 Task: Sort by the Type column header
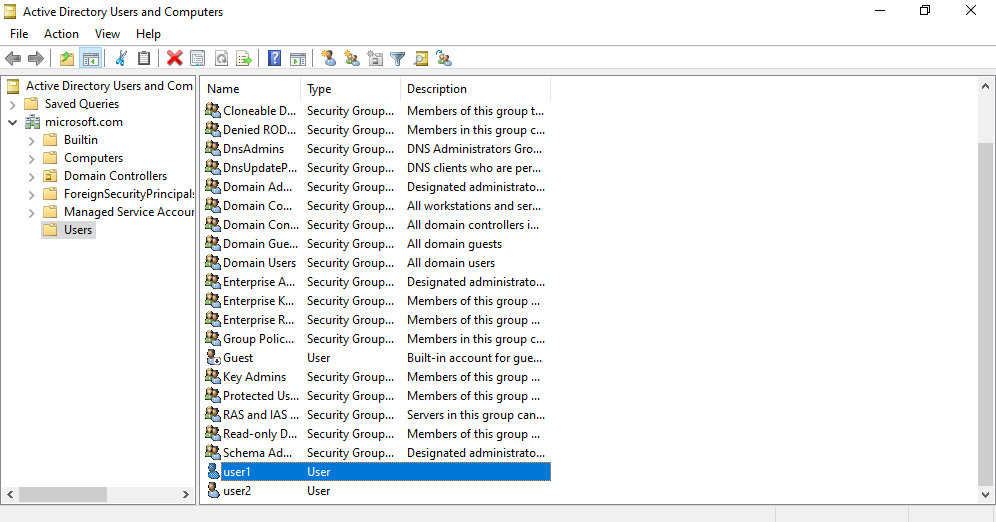point(351,89)
